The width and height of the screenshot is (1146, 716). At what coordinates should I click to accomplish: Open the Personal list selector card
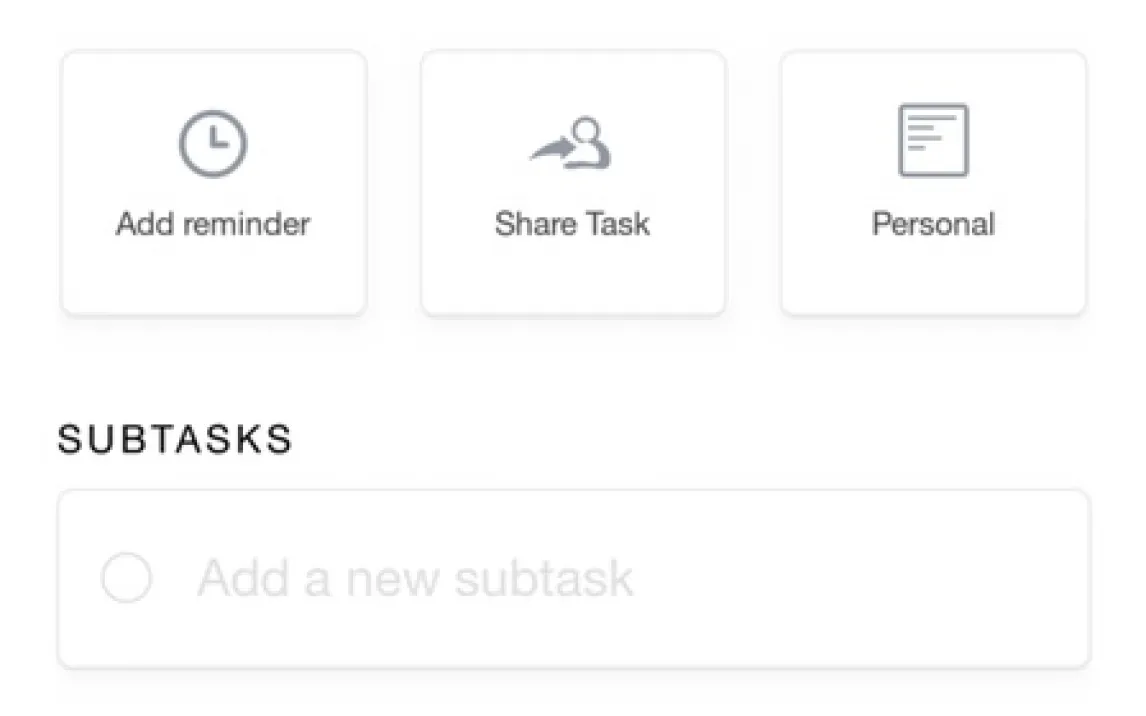(933, 183)
